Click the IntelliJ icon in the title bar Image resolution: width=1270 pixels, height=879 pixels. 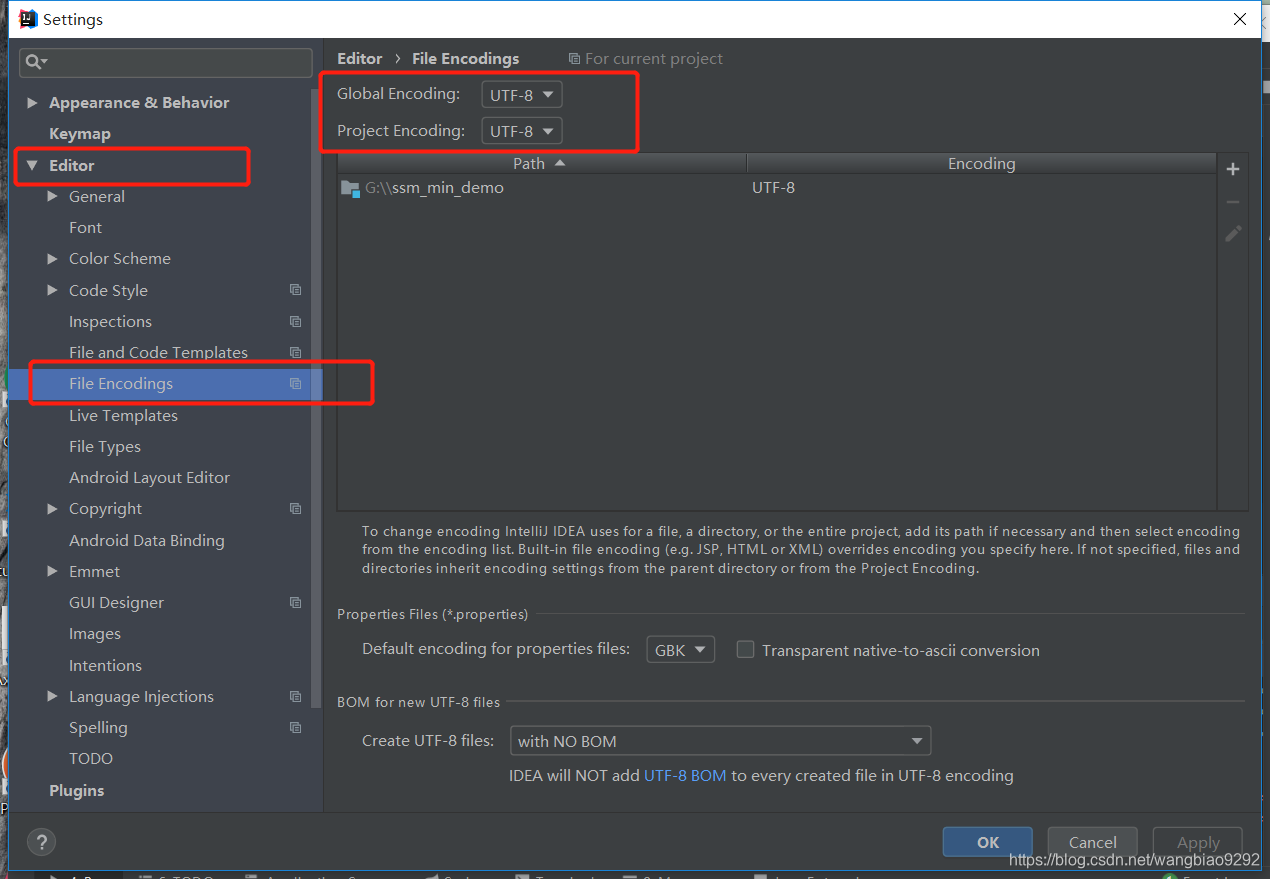[28, 18]
